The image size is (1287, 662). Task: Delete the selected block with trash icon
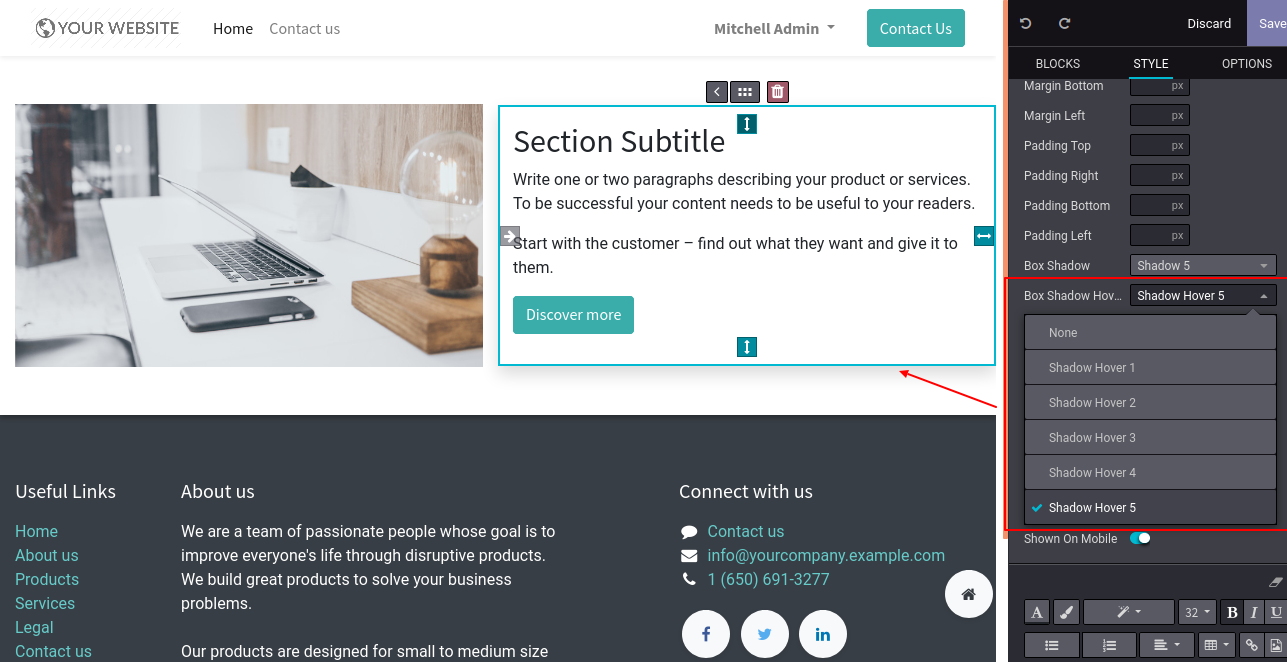pyautogui.click(x=778, y=92)
